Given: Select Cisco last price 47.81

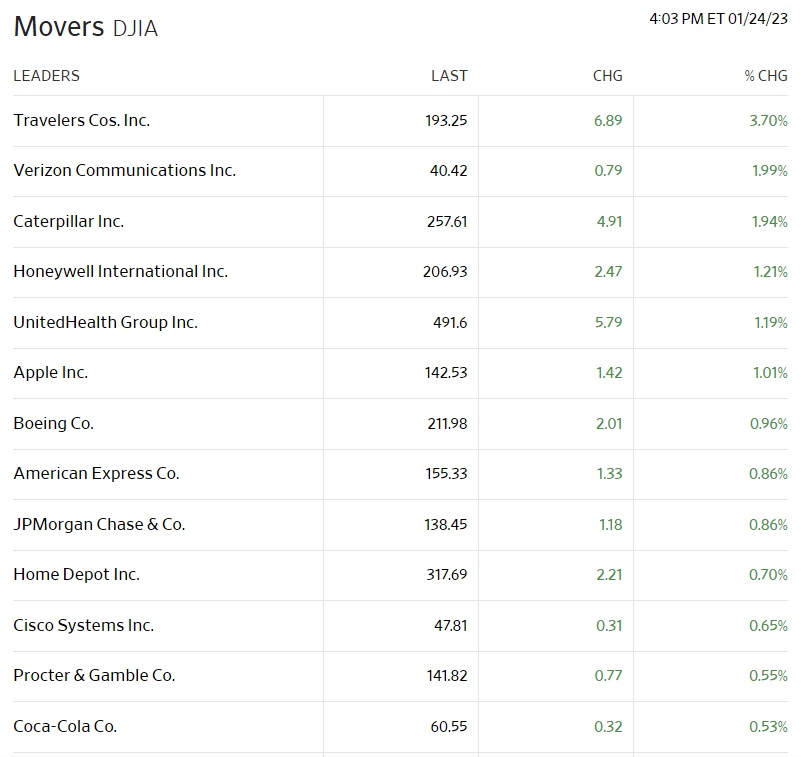Looking at the screenshot, I should pyautogui.click(x=451, y=626).
